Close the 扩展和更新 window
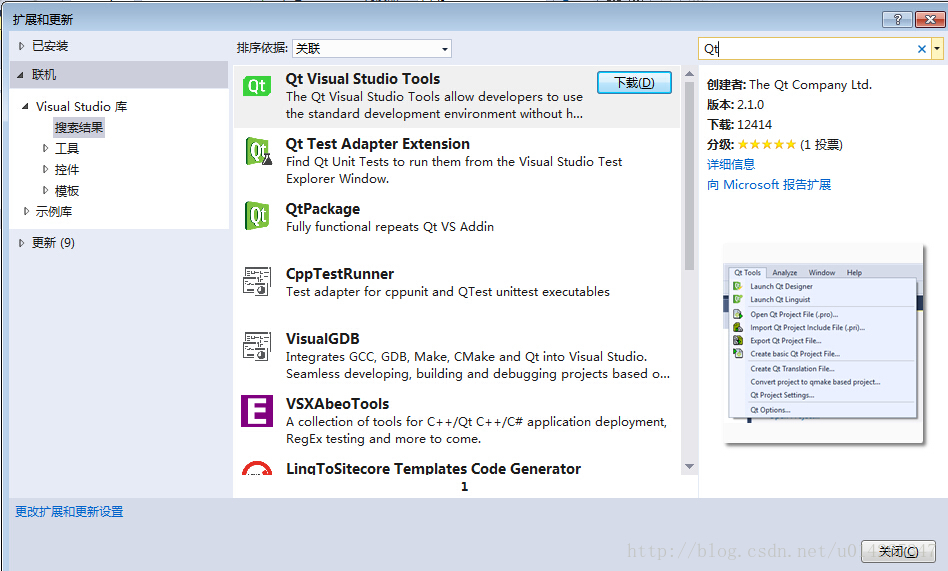948x571 pixels. tap(930, 19)
